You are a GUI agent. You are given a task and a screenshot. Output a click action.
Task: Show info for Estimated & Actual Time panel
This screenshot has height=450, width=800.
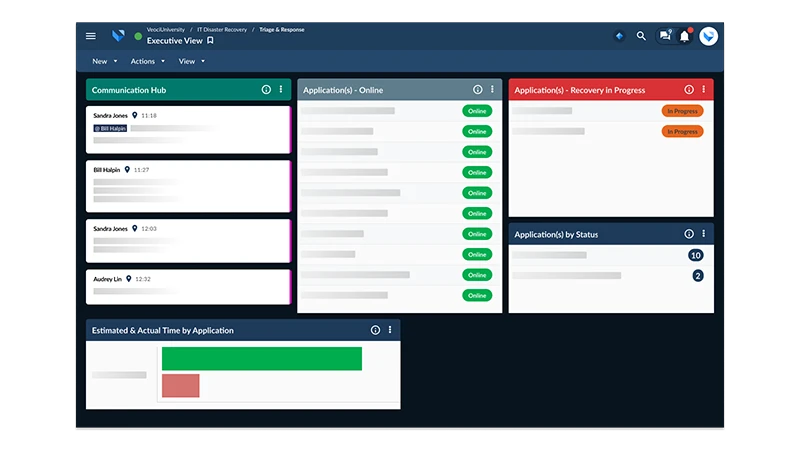pyautogui.click(x=376, y=330)
